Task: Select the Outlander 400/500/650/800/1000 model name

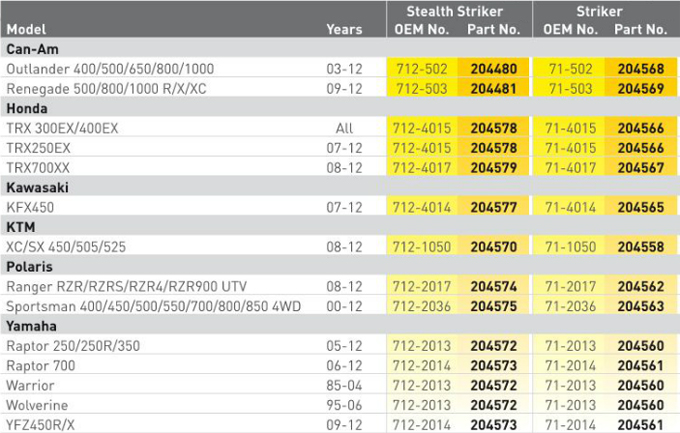Action: [110, 69]
